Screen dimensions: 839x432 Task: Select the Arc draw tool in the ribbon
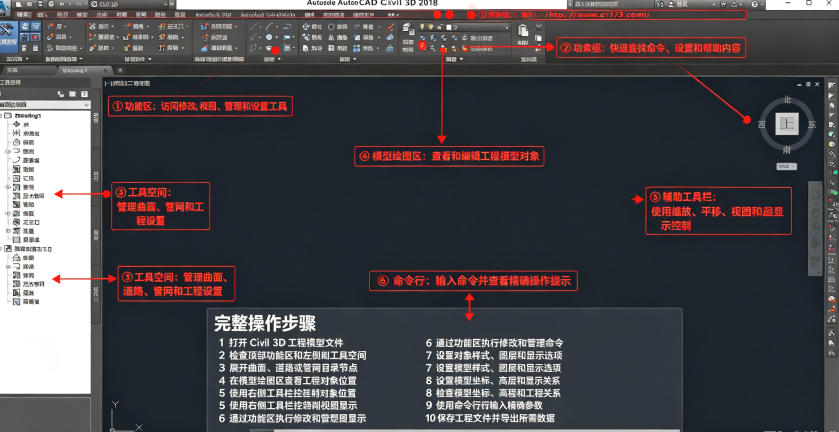coord(270,26)
